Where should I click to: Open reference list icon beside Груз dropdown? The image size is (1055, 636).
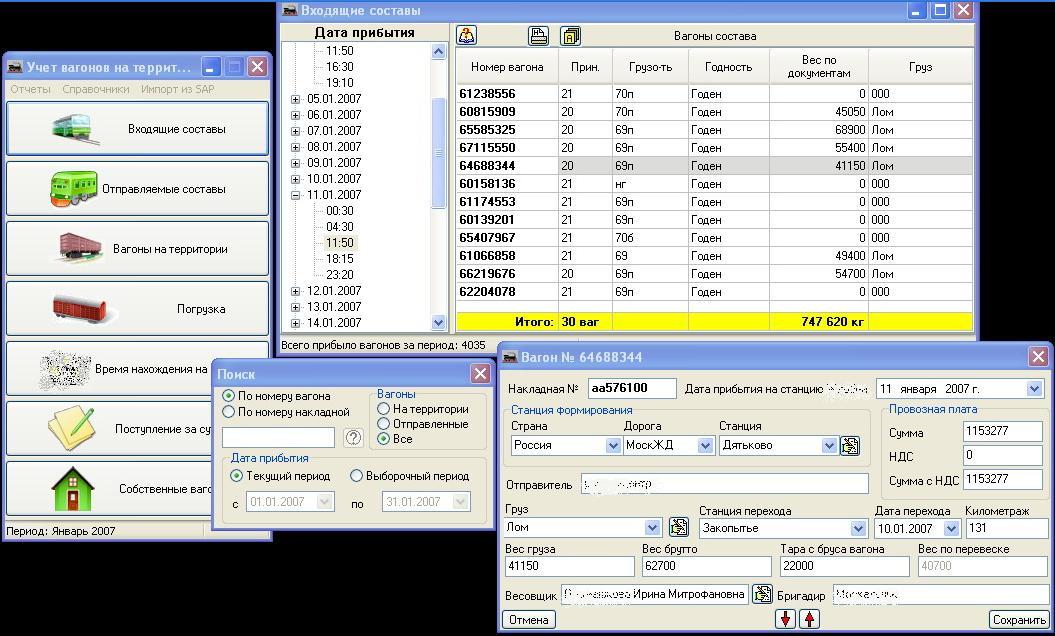click(x=678, y=527)
